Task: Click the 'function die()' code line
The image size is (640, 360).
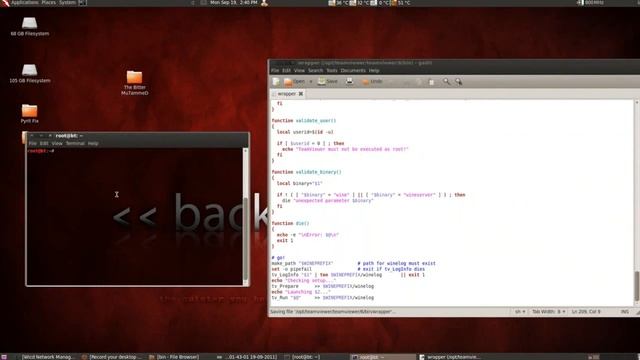Action: 290,224
